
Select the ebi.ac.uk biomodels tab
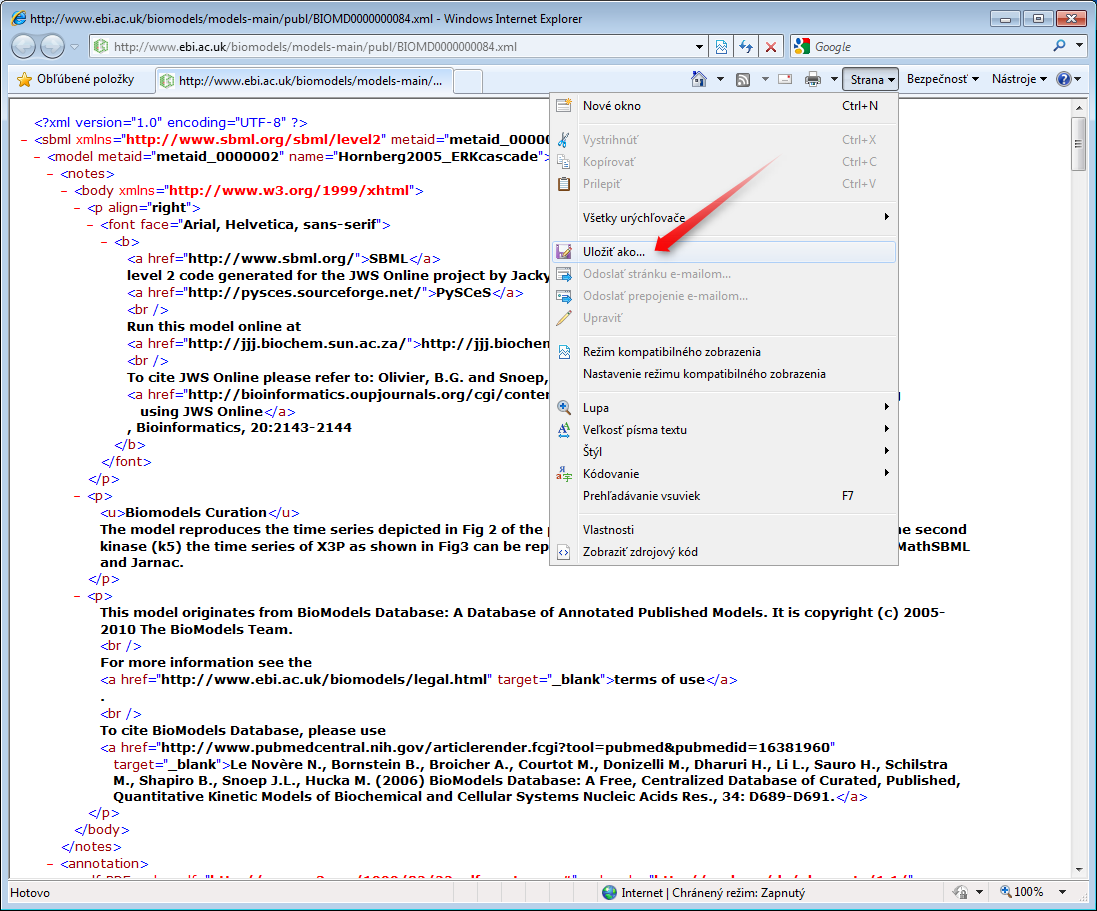(304, 80)
